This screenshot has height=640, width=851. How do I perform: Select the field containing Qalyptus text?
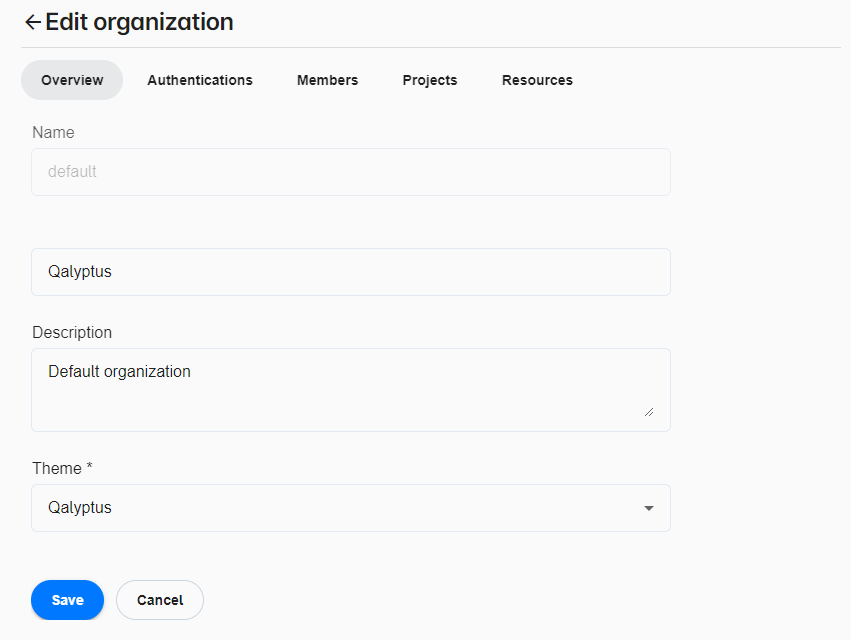tap(350, 271)
